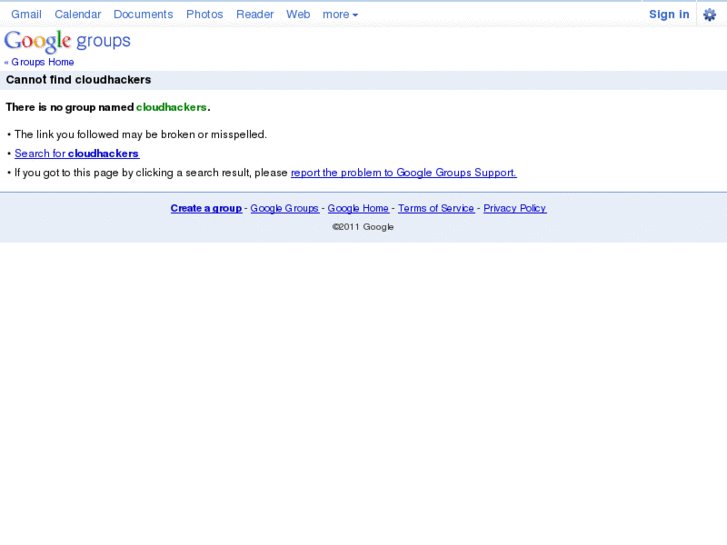Screen dimensions: 727x545
Task: Open Reader from the top bar
Action: [255, 14]
